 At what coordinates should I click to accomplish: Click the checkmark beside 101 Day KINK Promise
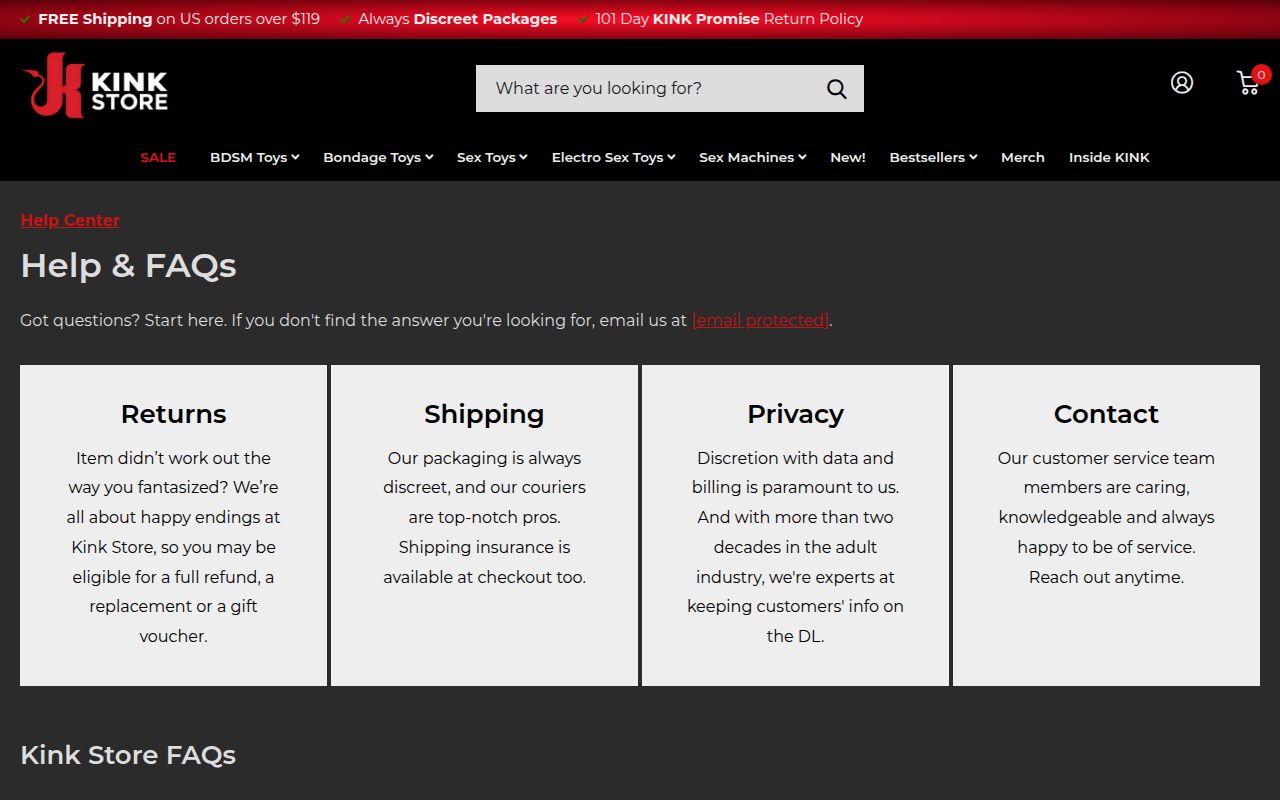tap(581, 18)
